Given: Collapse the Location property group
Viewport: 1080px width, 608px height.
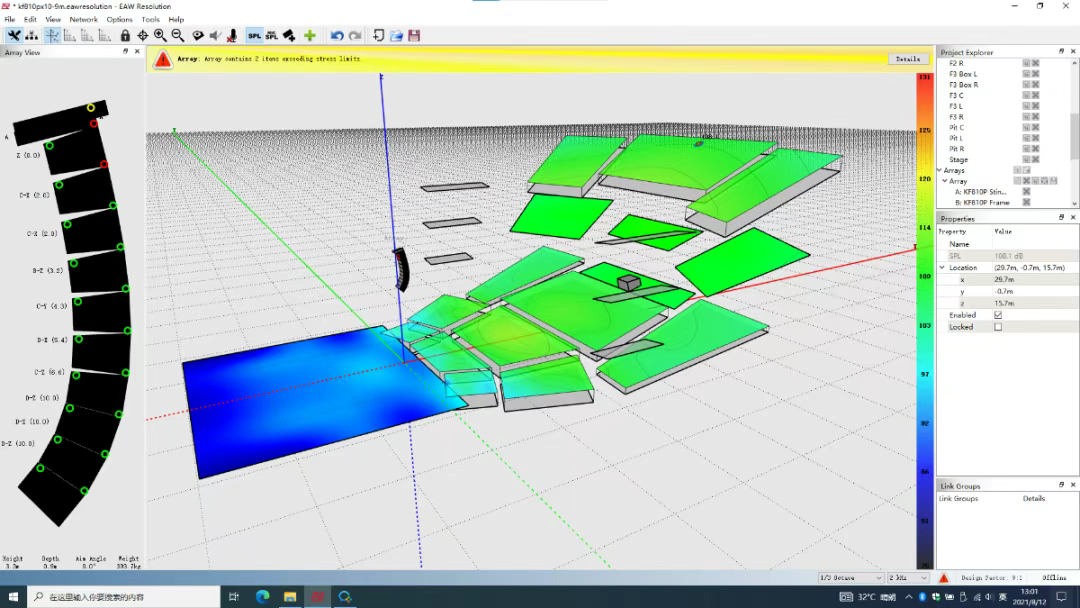Looking at the screenshot, I should [x=942, y=268].
